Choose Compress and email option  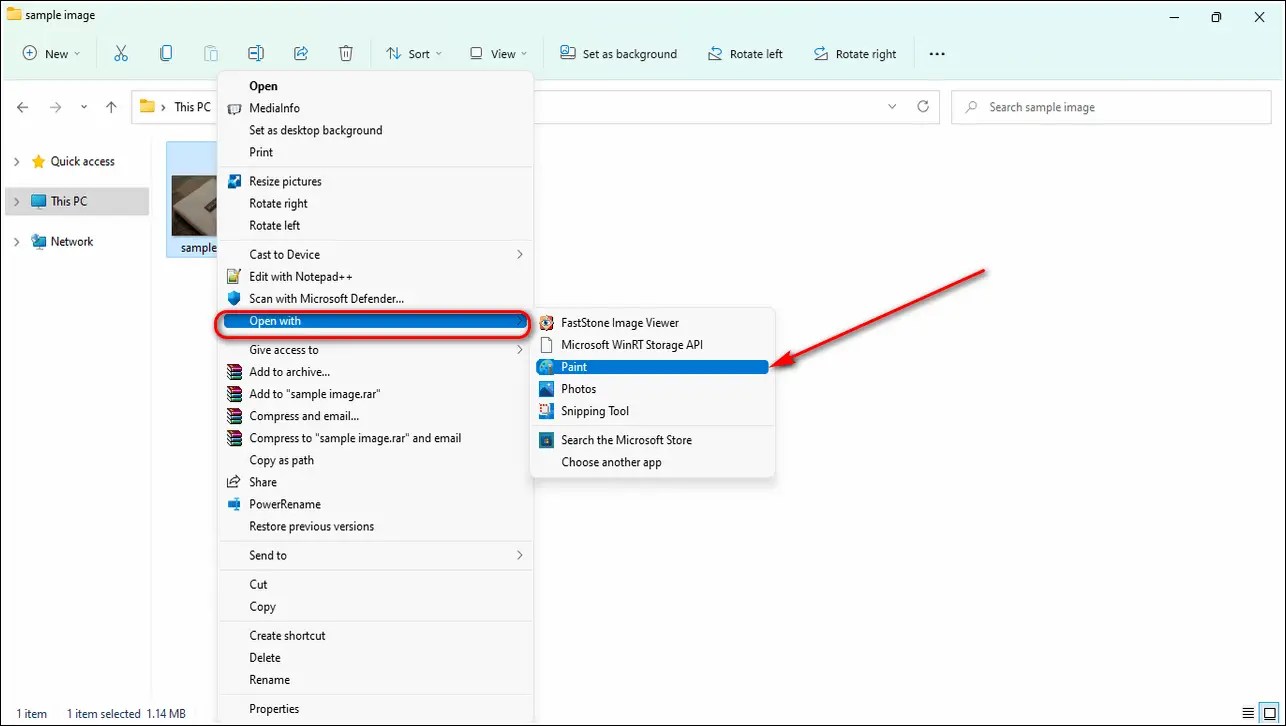(x=374, y=416)
